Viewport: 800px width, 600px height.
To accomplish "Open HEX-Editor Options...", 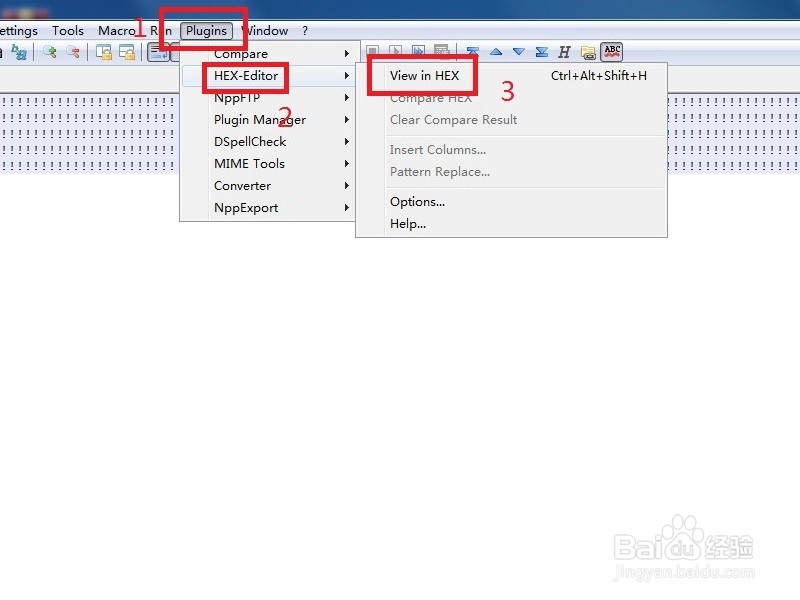I will point(511,202).
